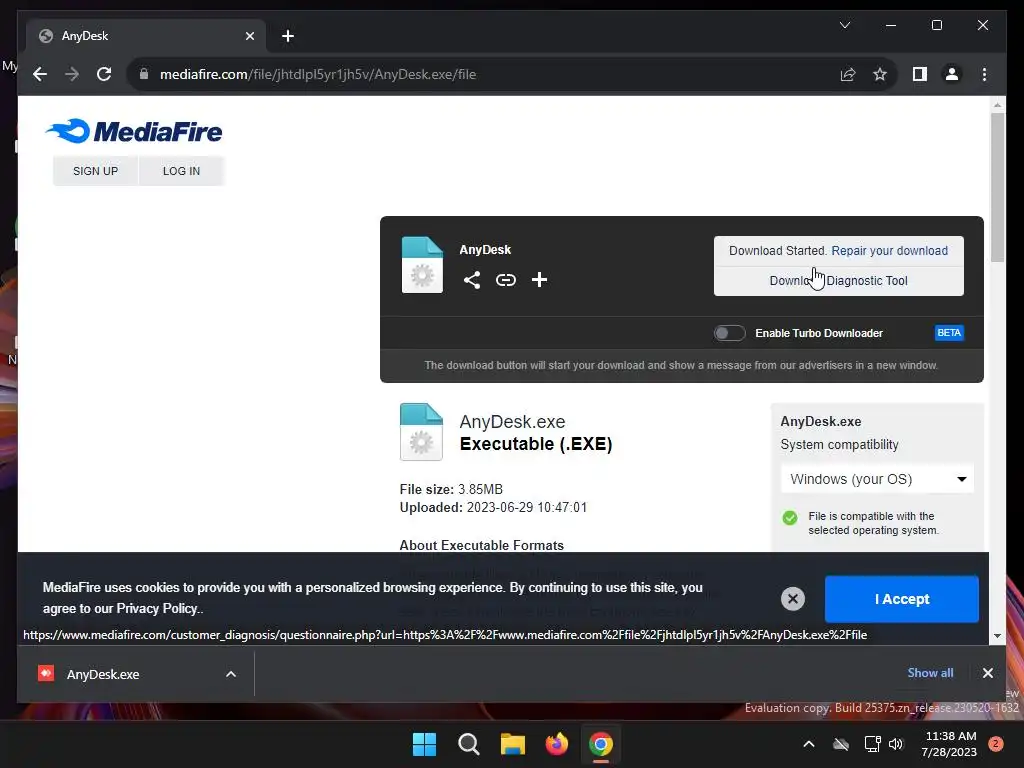Image resolution: width=1024 pixels, height=768 pixels.
Task: Click the green compatibility checkmark
Action: [790, 518]
